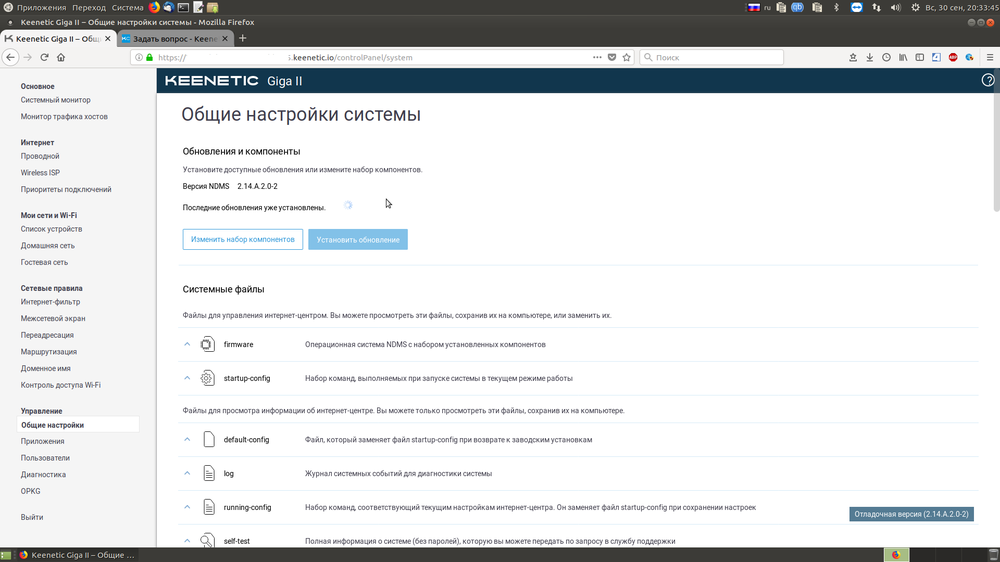Image resolution: width=1000 pixels, height=562 pixels.
Task: Open the Firefox hamburger menu
Action: tap(990, 57)
